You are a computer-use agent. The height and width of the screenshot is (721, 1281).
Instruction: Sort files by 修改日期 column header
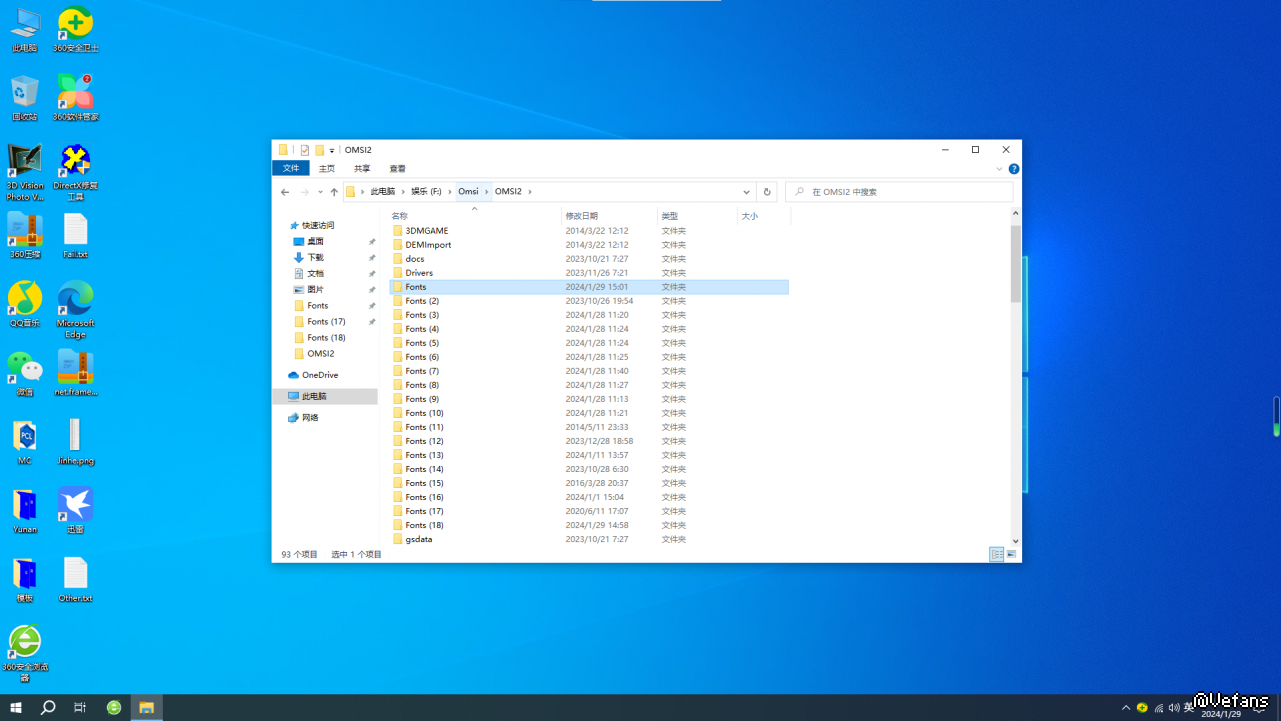pyautogui.click(x=582, y=216)
